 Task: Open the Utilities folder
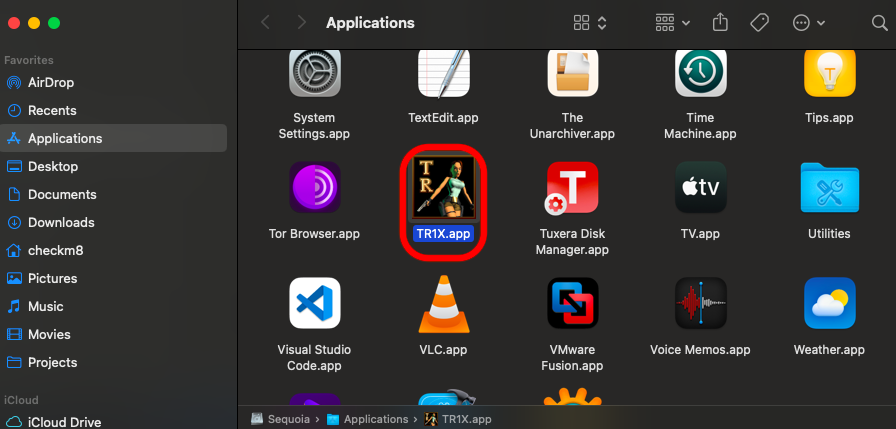829,187
